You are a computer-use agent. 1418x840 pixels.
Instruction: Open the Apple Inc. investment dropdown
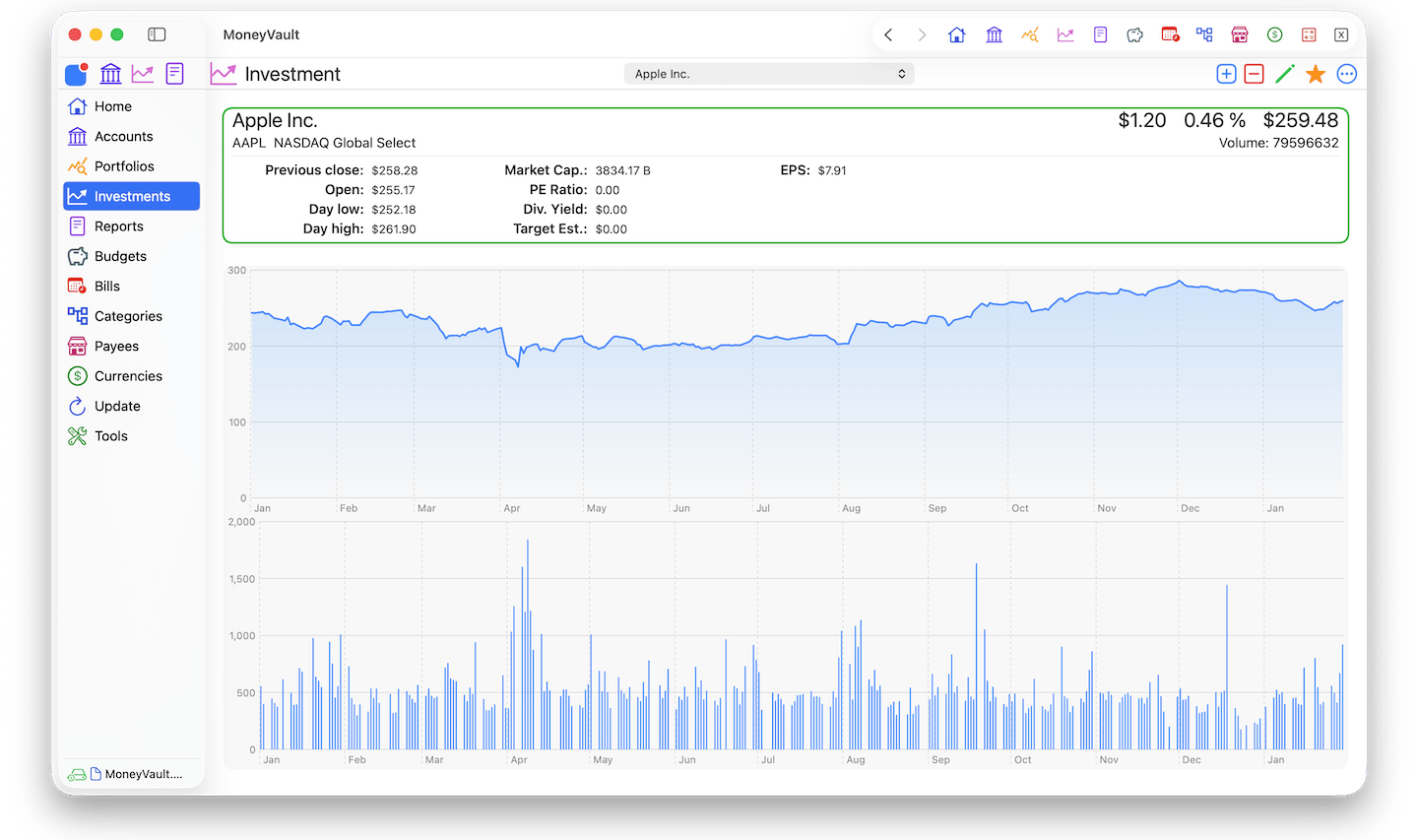(x=769, y=74)
